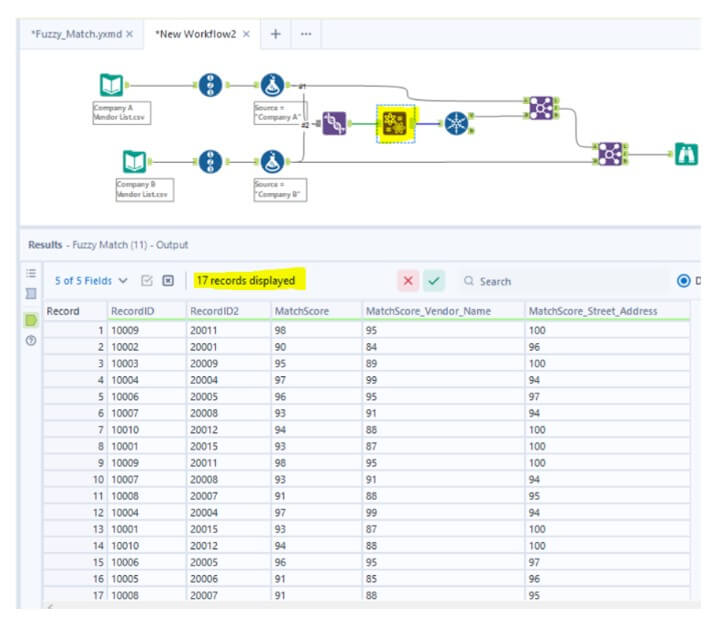721x628 pixels.
Task: Open the more tabs ellipsis menu
Action: tap(306, 34)
